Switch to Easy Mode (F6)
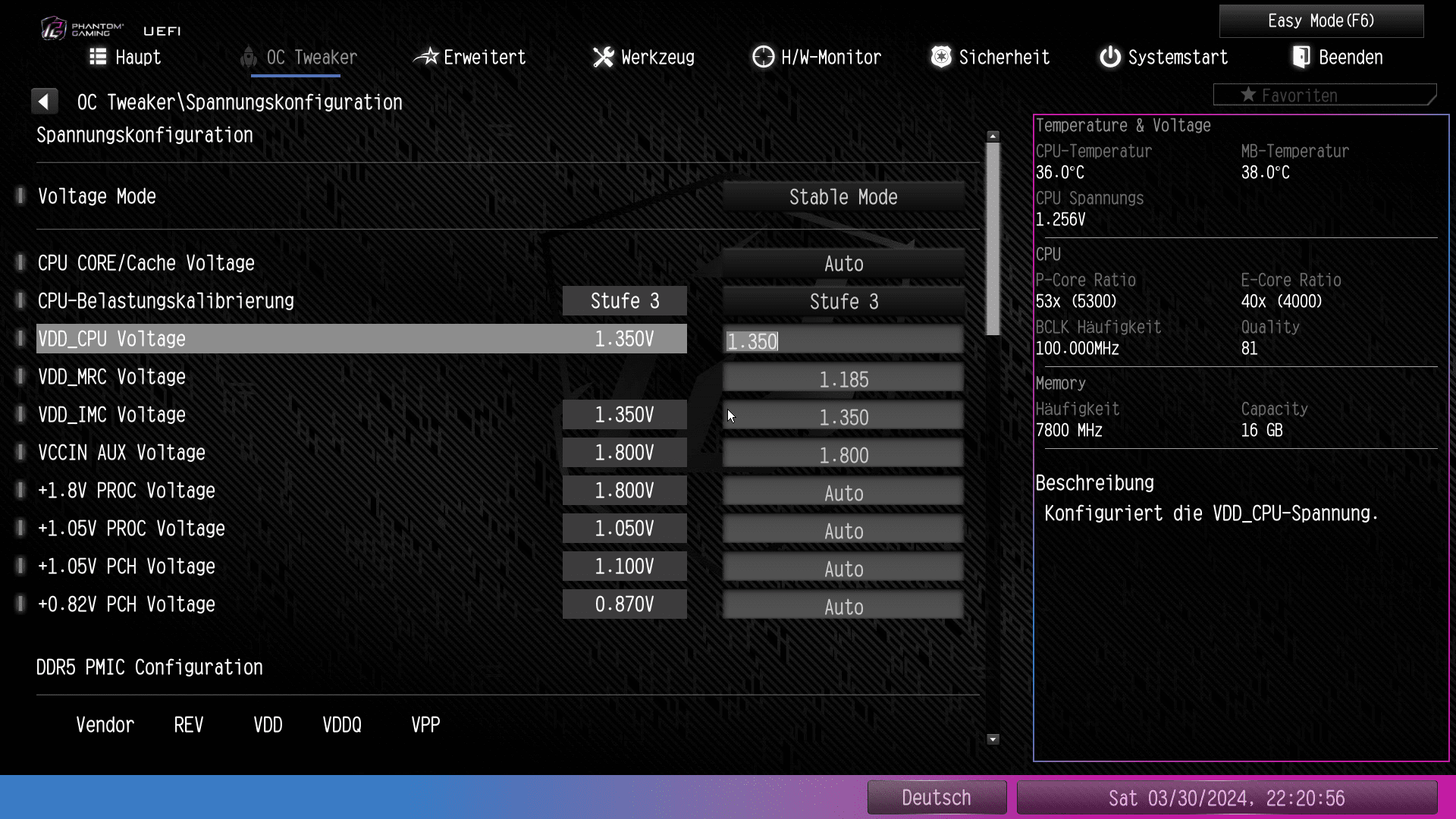 (x=1320, y=21)
